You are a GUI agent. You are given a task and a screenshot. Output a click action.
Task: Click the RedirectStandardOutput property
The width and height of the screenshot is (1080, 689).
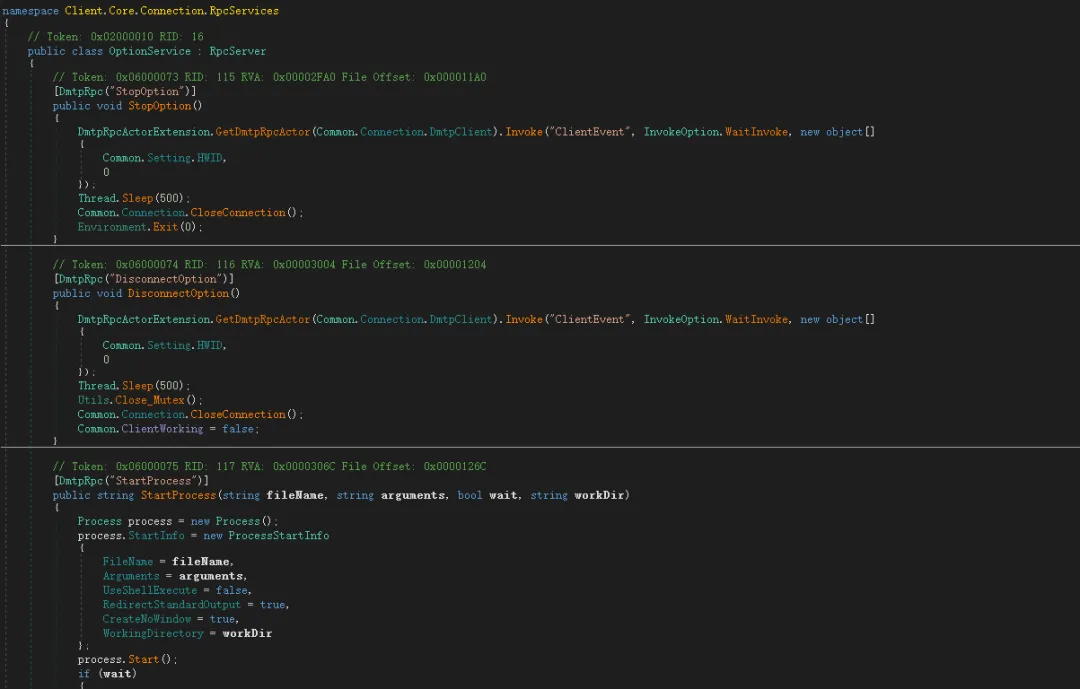click(172, 605)
